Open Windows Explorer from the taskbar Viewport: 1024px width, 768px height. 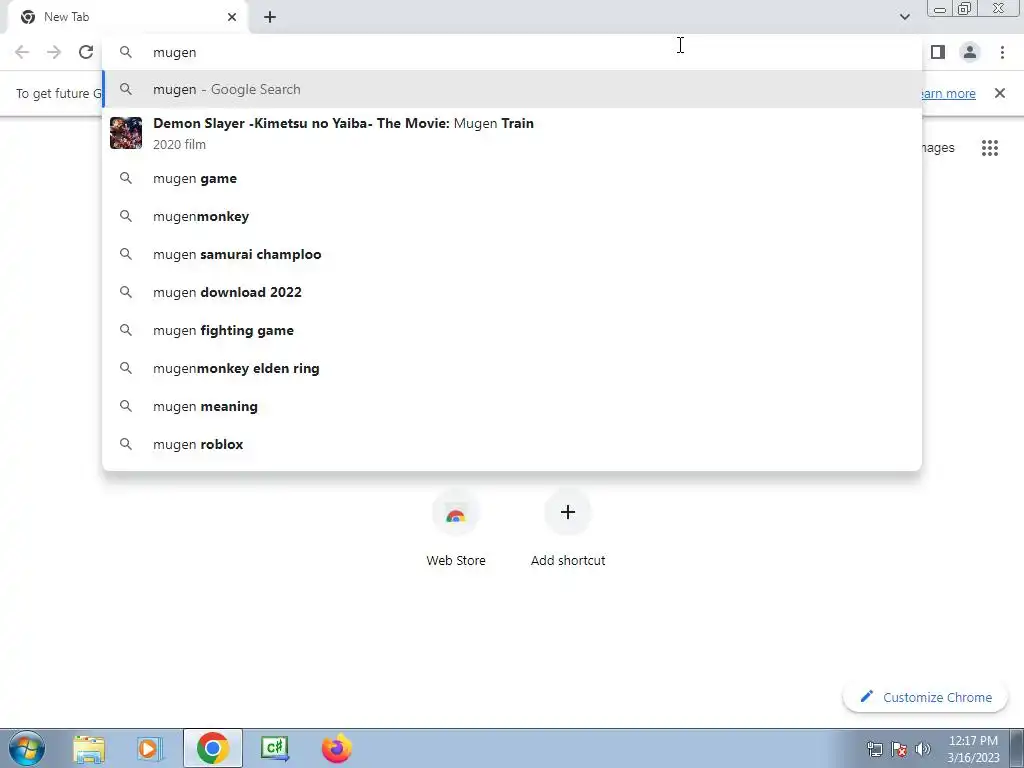89,748
